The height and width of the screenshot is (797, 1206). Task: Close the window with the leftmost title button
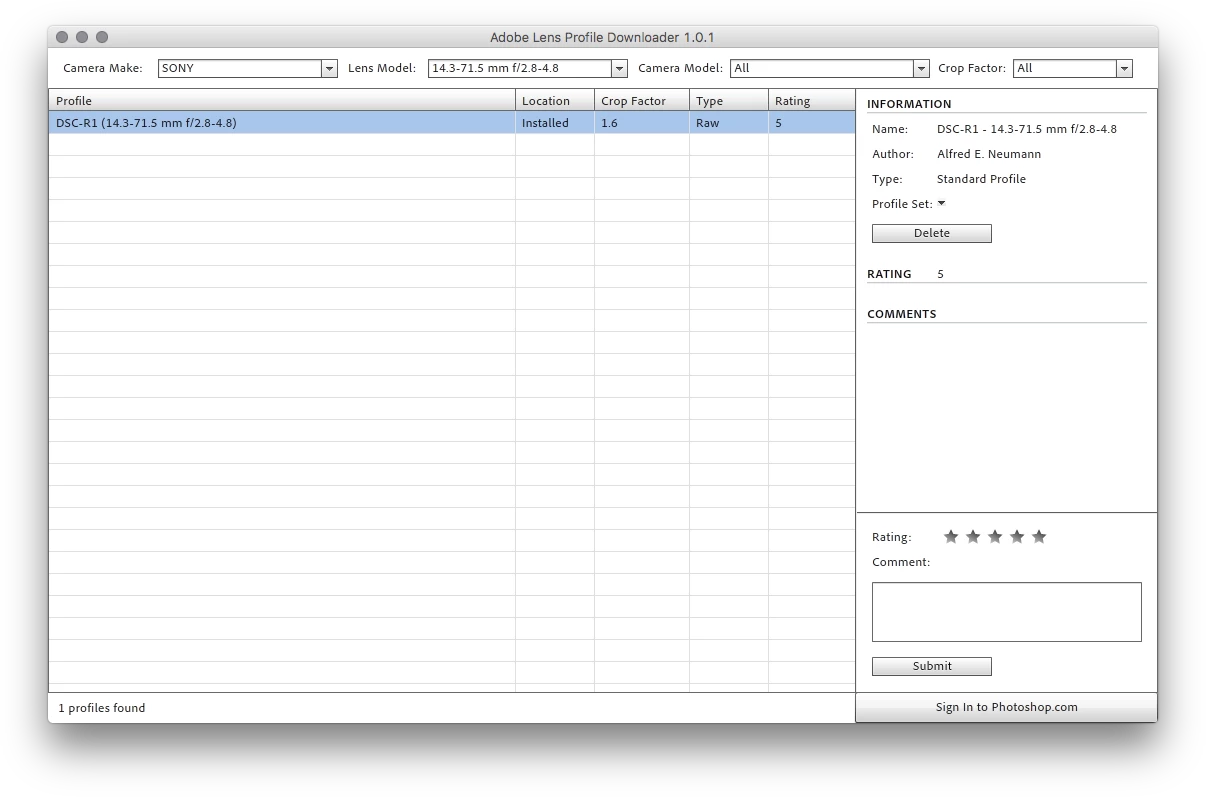62,37
